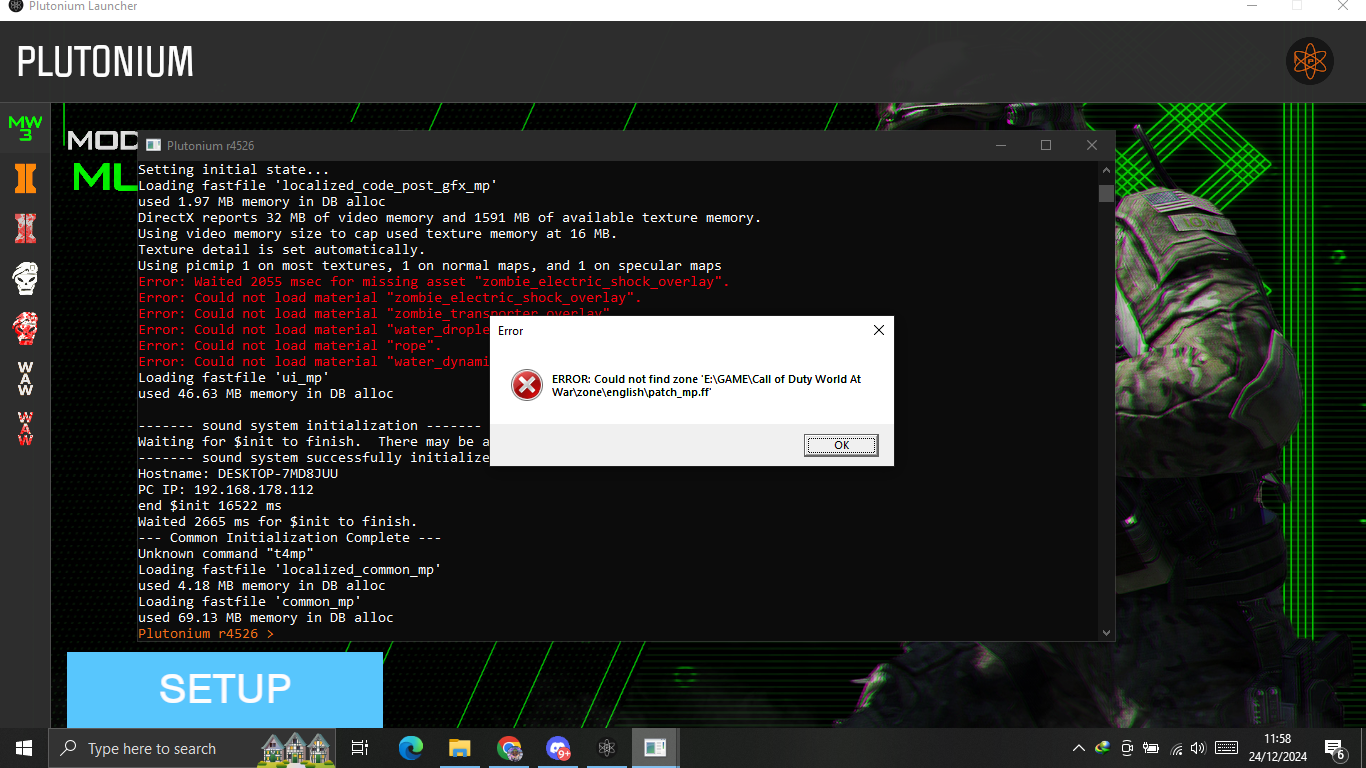Click the houses search highlight icon
Viewport: 1366px width, 768px height.
pyautogui.click(x=295, y=748)
